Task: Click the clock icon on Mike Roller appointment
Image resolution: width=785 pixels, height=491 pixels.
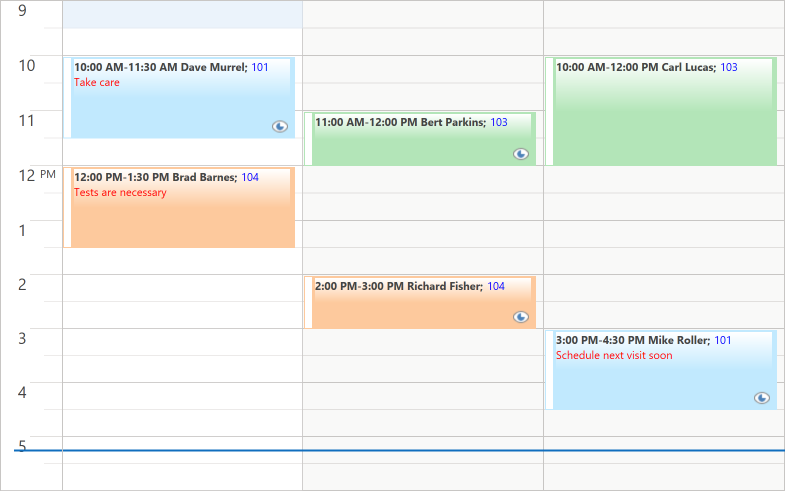Action: 761,398
